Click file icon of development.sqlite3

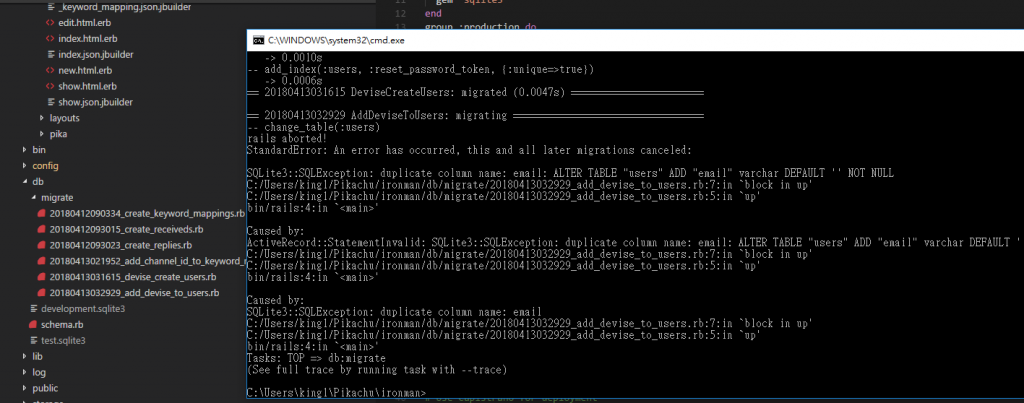[x=34, y=308]
